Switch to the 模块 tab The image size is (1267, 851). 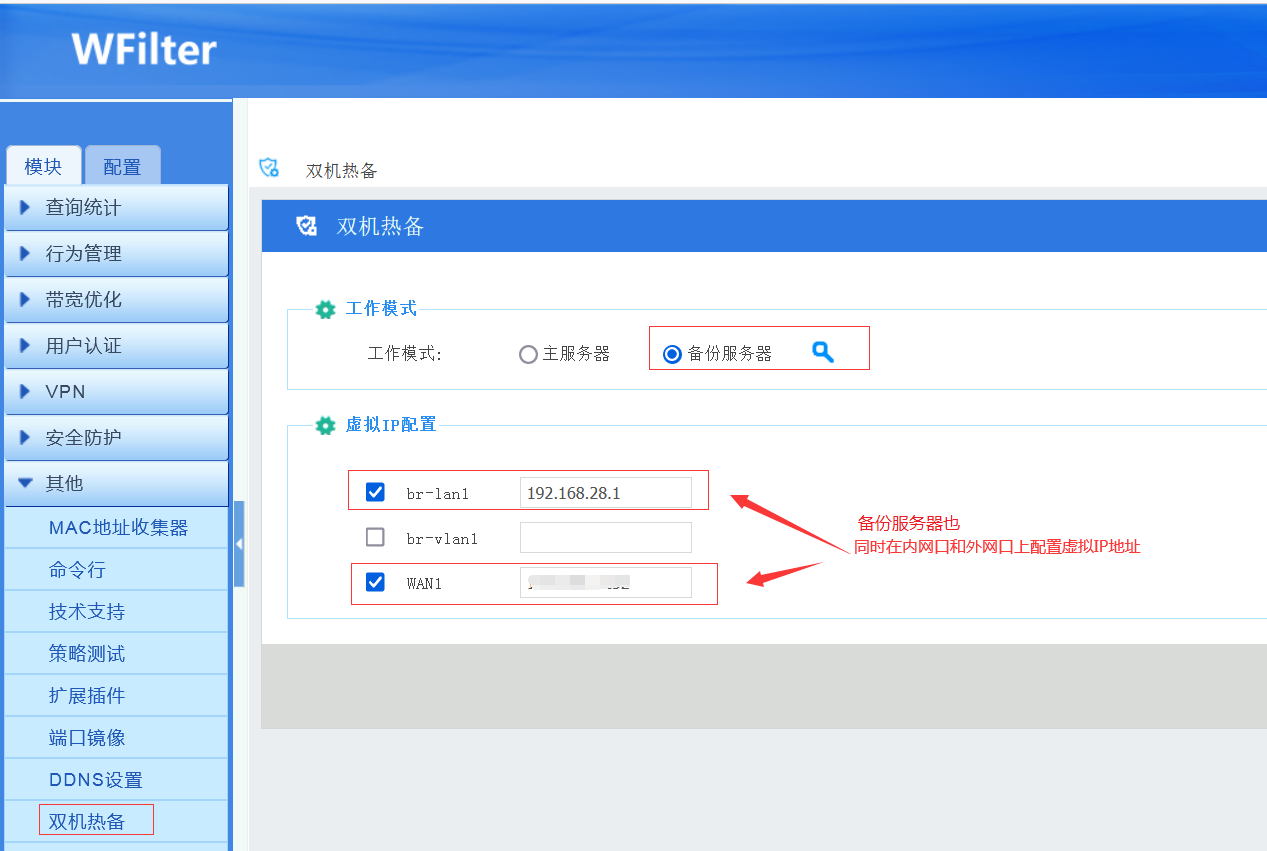coord(43,167)
